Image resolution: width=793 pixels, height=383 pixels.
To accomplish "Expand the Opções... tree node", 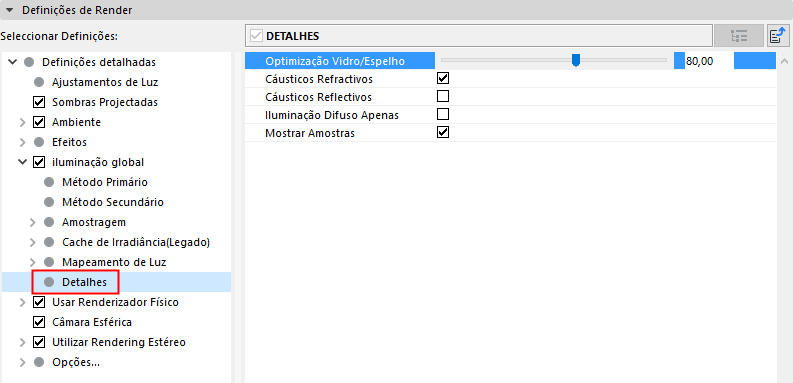I will click(22, 362).
